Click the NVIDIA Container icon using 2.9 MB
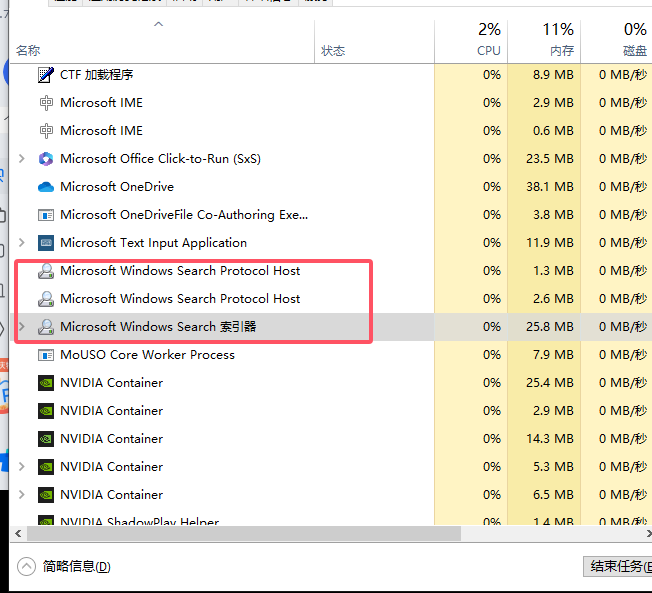 (46, 411)
